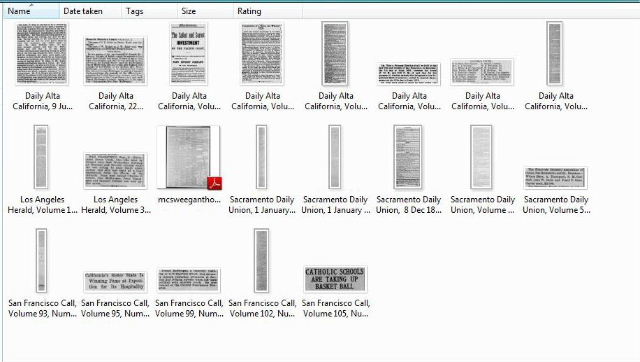Sort files by the Size column

tap(205, 11)
